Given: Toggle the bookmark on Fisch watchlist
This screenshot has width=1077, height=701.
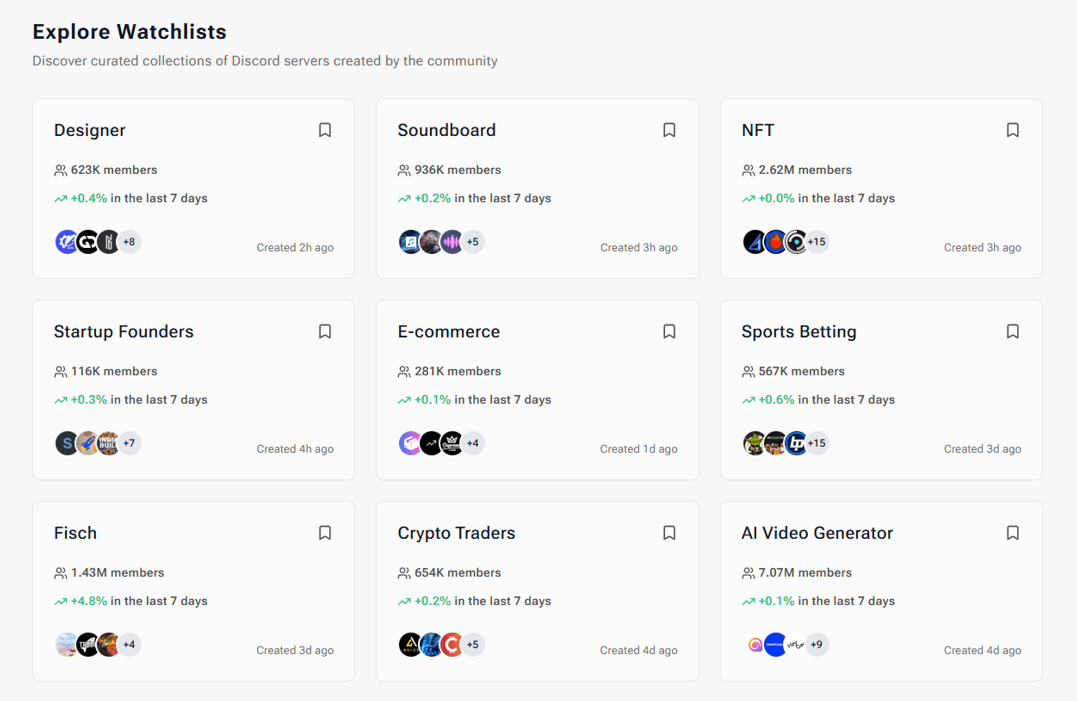Looking at the screenshot, I should 324,532.
